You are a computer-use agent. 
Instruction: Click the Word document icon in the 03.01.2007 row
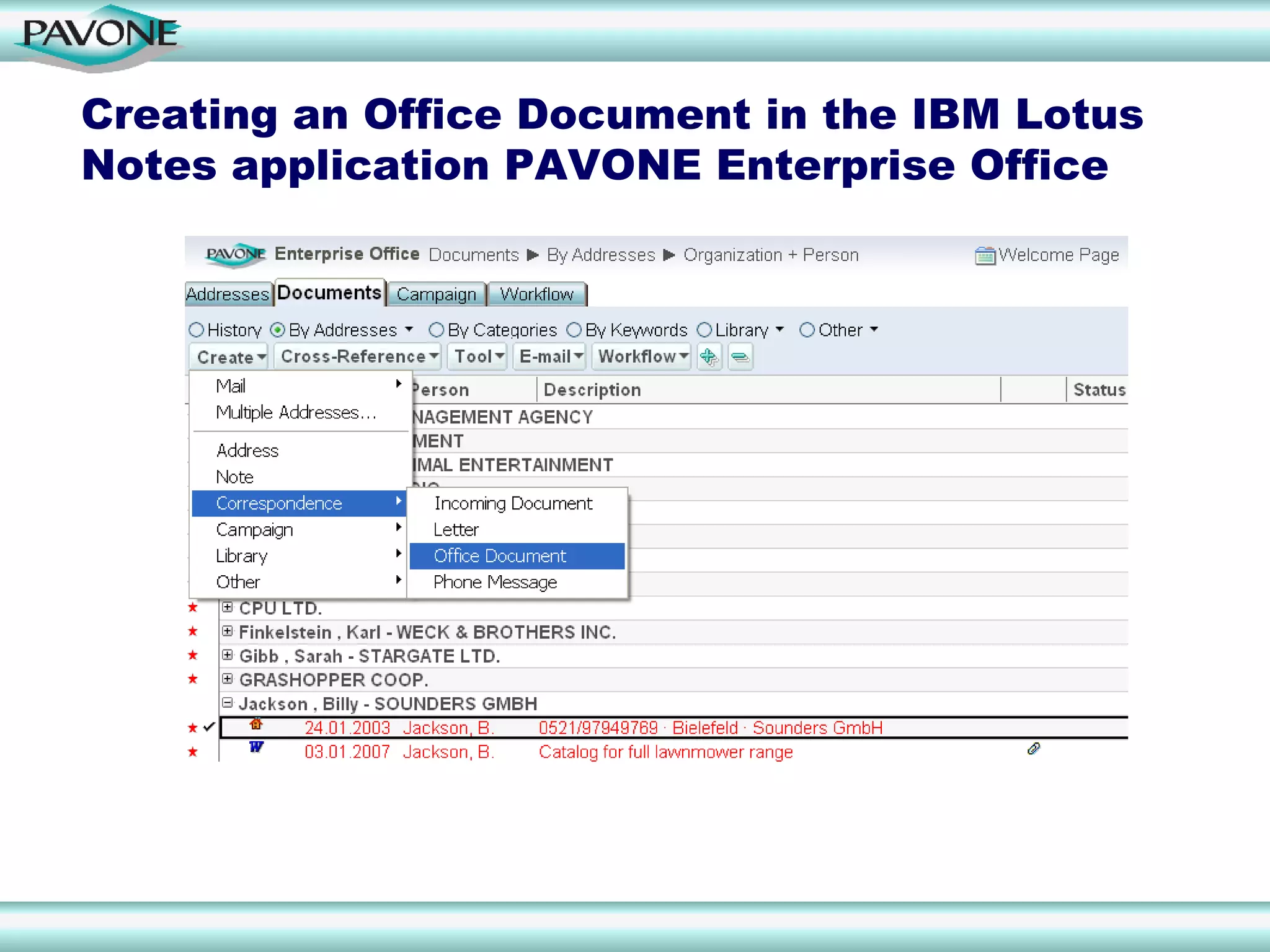[256, 747]
